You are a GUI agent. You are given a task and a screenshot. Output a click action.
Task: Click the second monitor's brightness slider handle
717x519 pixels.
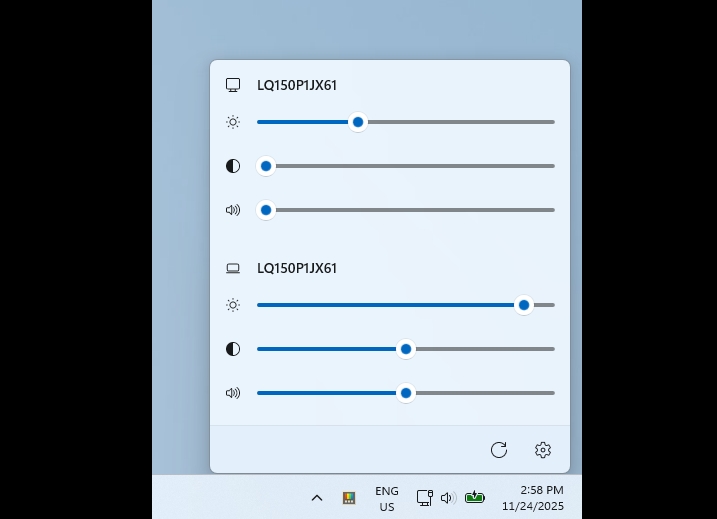point(523,305)
